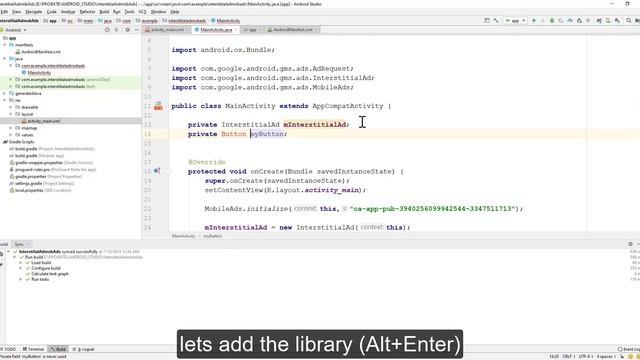The image size is (640, 360).
Task: Open the Logcat tool window
Action: point(84,349)
